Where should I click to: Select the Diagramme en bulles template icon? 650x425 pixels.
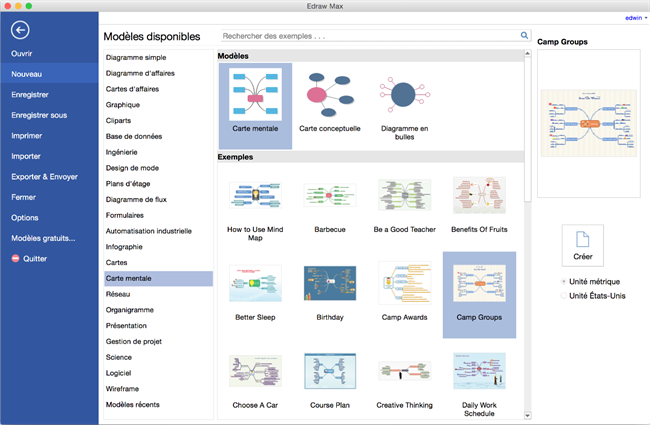(405, 95)
